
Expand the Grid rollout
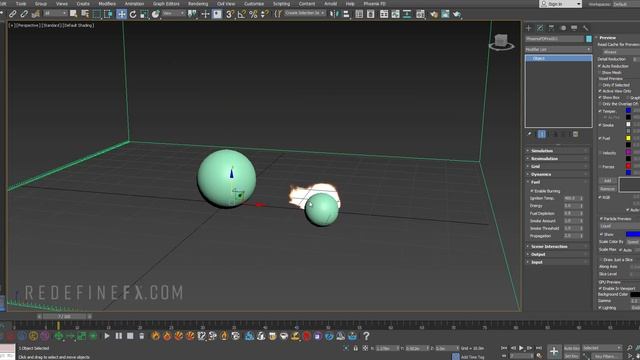click(558, 166)
